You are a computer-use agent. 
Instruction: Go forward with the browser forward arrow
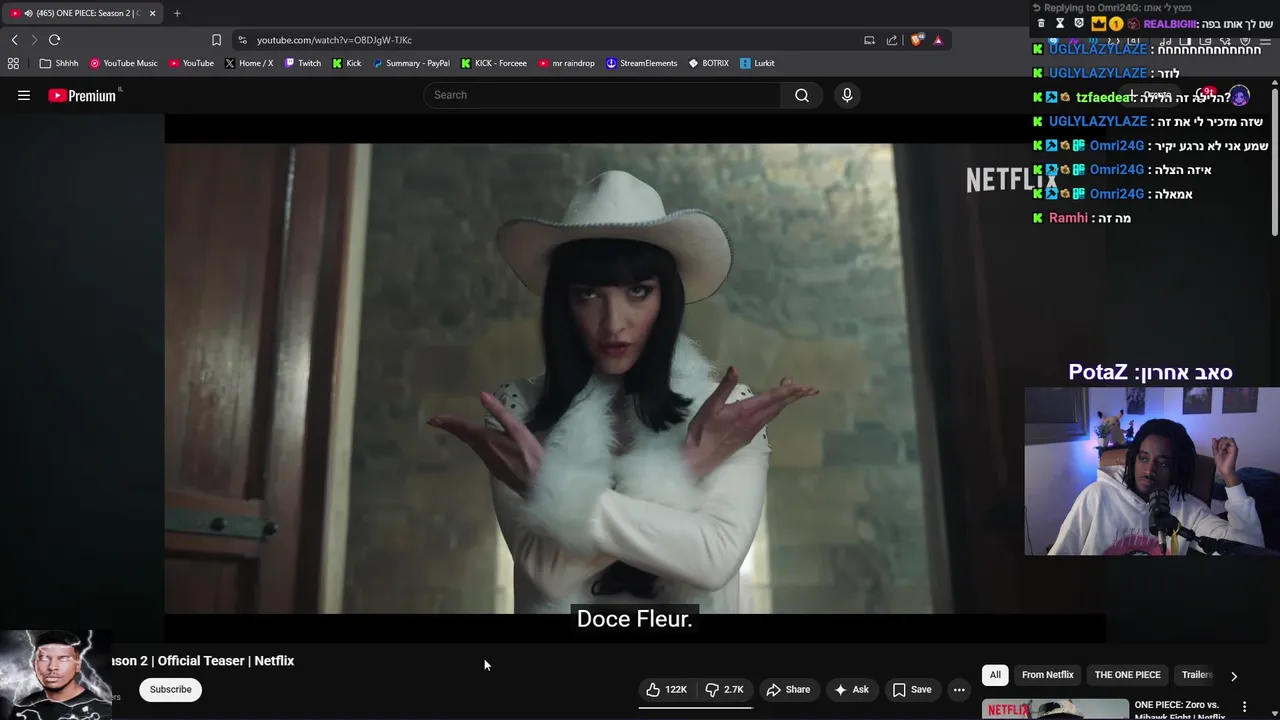tap(34, 40)
